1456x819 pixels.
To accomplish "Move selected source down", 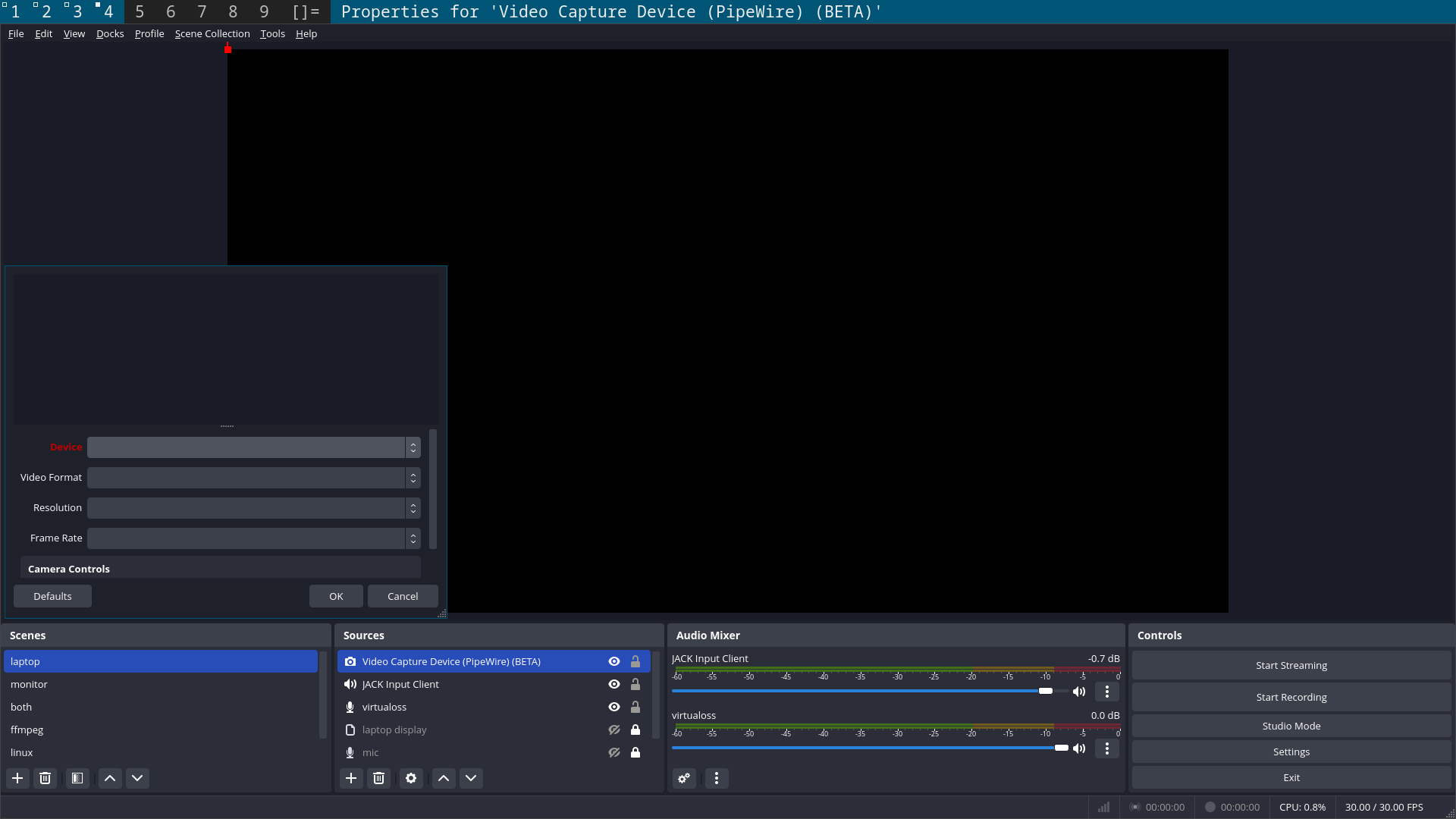I will (x=471, y=778).
